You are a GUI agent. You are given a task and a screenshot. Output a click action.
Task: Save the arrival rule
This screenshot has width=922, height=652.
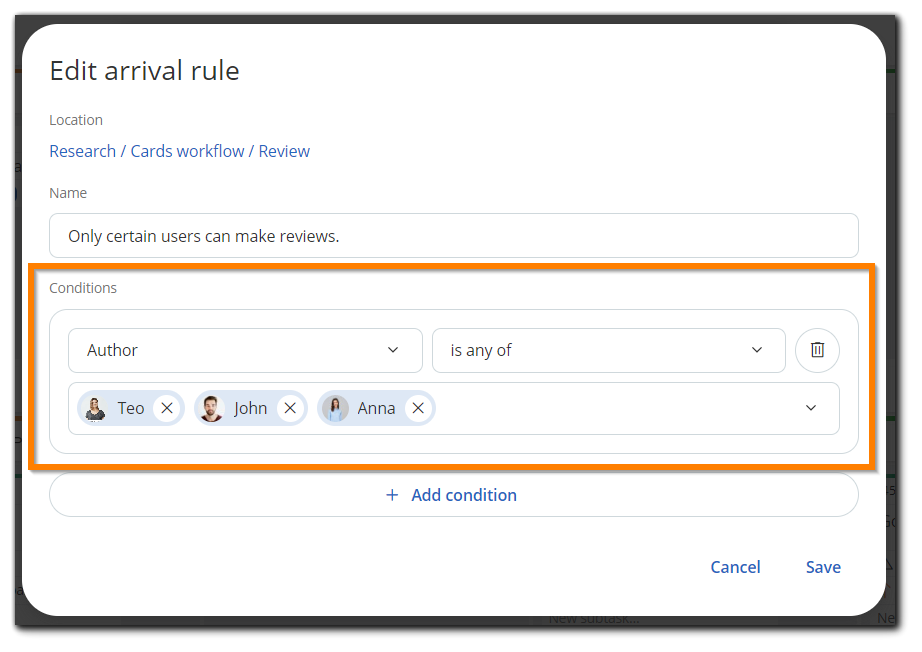pos(822,567)
